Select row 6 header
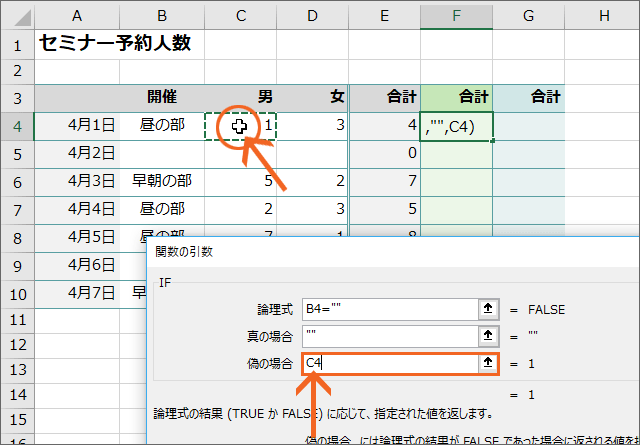 point(18,182)
